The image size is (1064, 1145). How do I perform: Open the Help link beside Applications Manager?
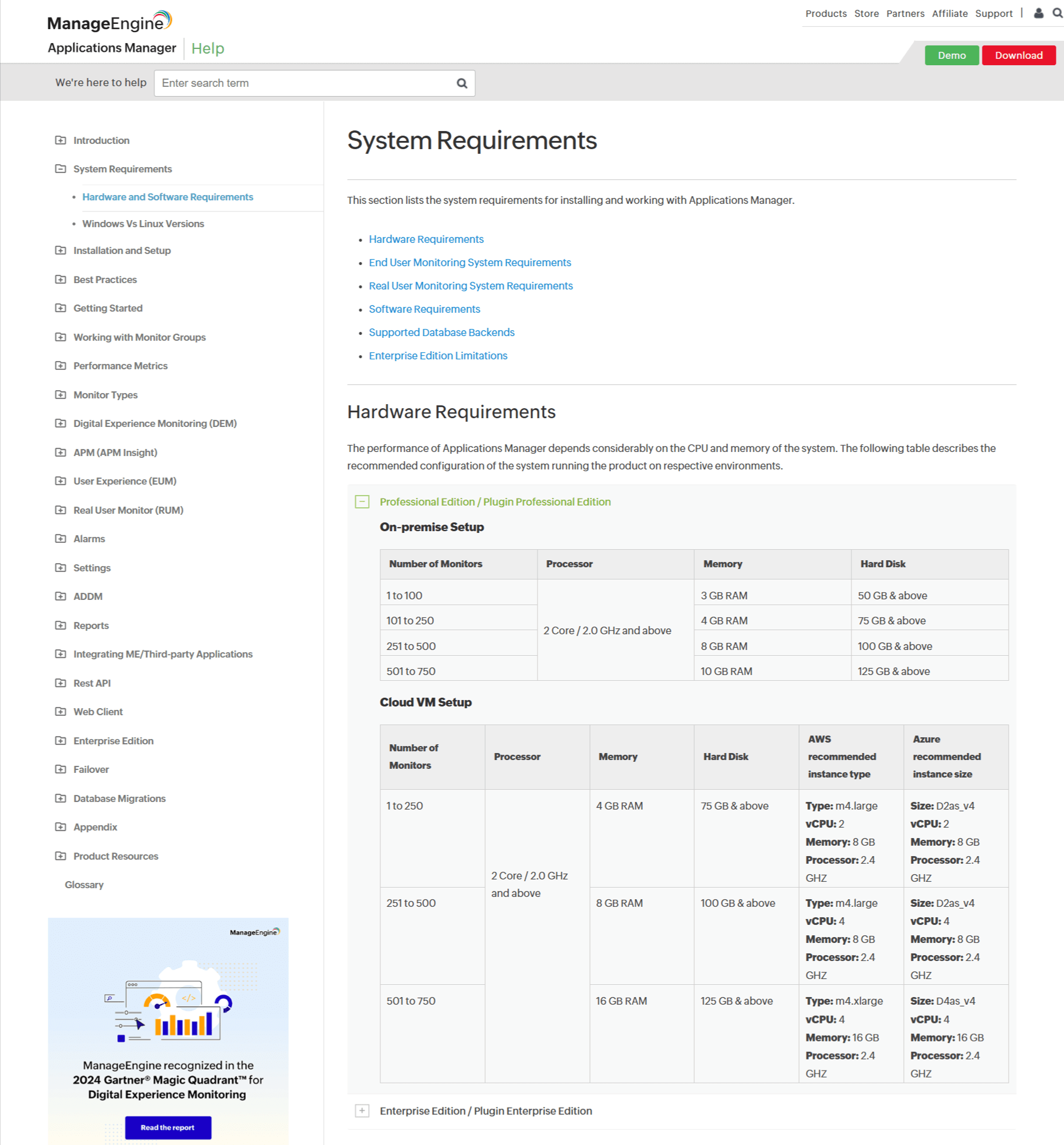click(208, 48)
